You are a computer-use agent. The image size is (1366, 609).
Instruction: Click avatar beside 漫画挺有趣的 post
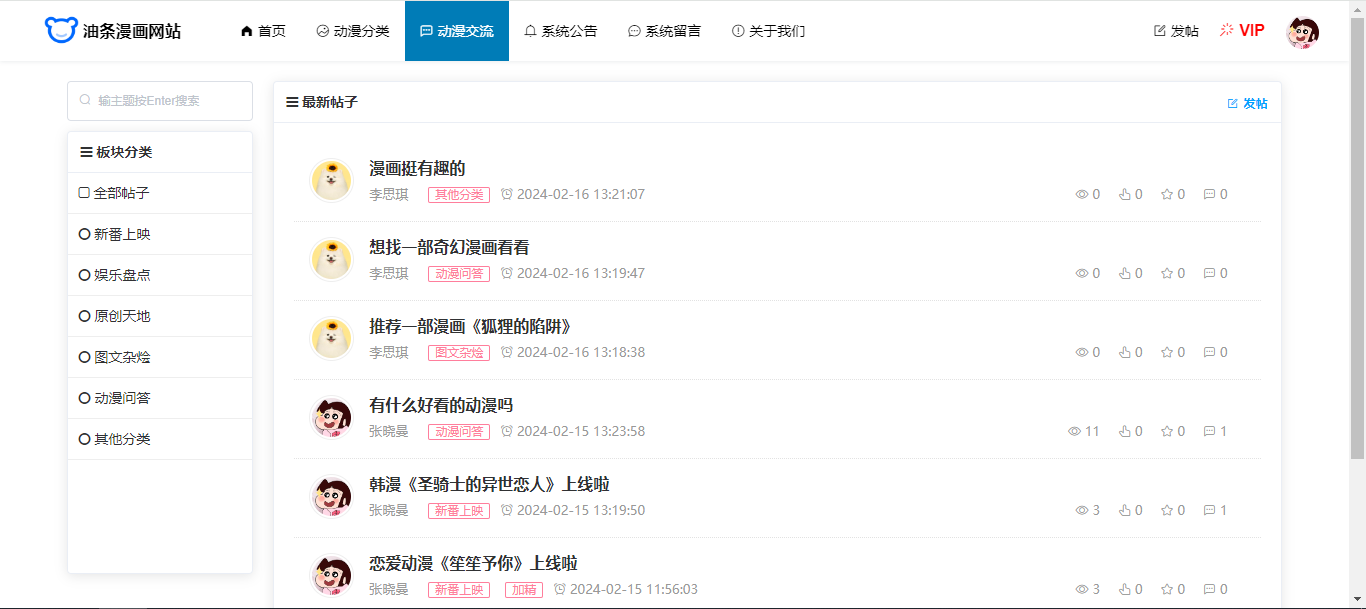click(331, 180)
